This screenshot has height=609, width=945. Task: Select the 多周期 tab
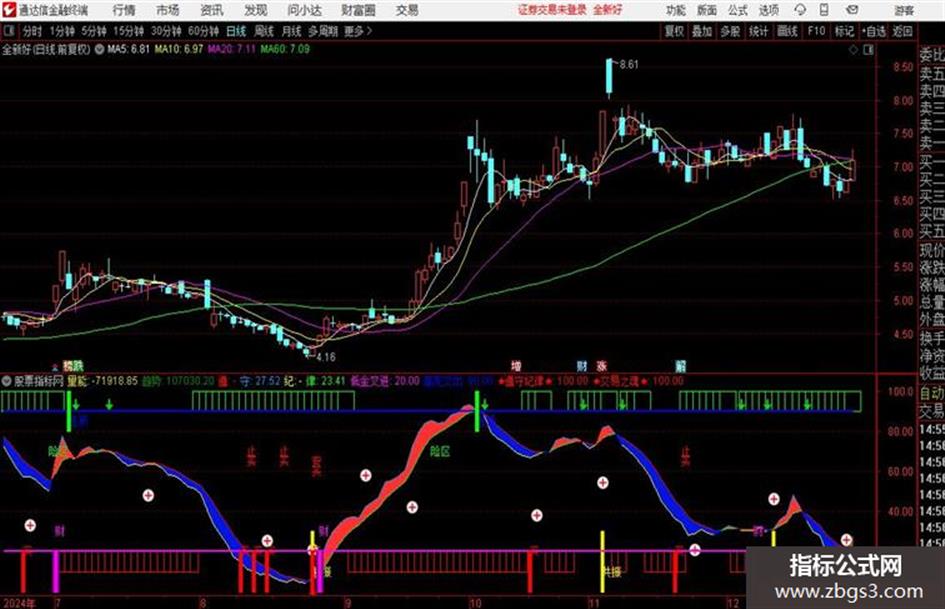click(x=323, y=31)
